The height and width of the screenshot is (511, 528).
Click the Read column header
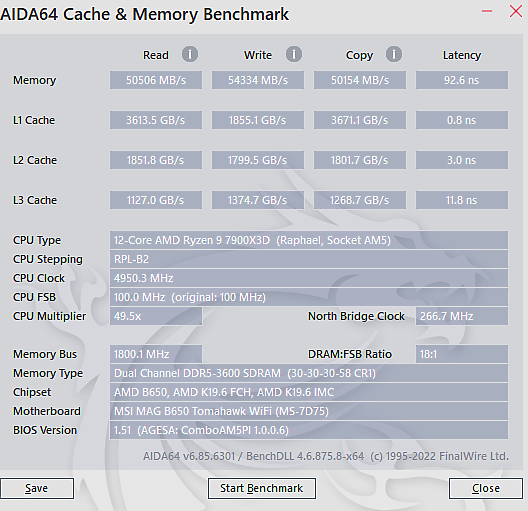[x=156, y=55]
